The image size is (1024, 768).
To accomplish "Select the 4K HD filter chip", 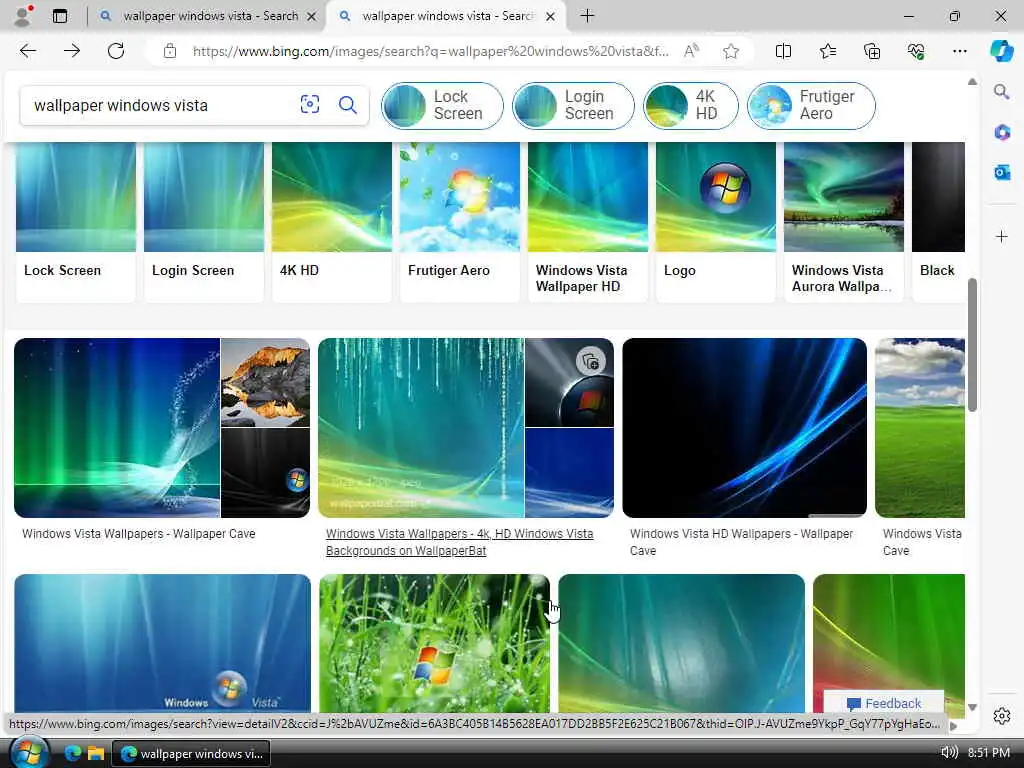I will pos(690,105).
